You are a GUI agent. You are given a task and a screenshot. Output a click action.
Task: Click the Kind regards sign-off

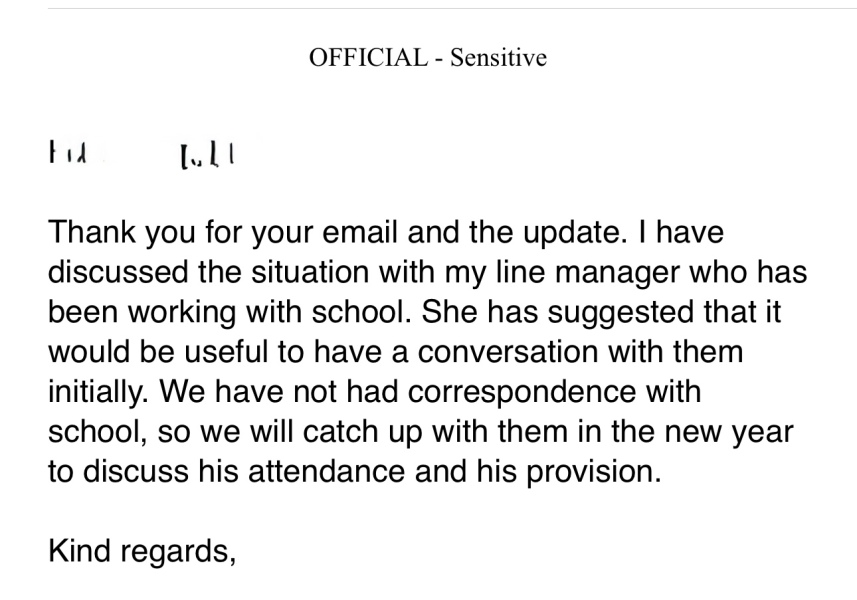142,549
